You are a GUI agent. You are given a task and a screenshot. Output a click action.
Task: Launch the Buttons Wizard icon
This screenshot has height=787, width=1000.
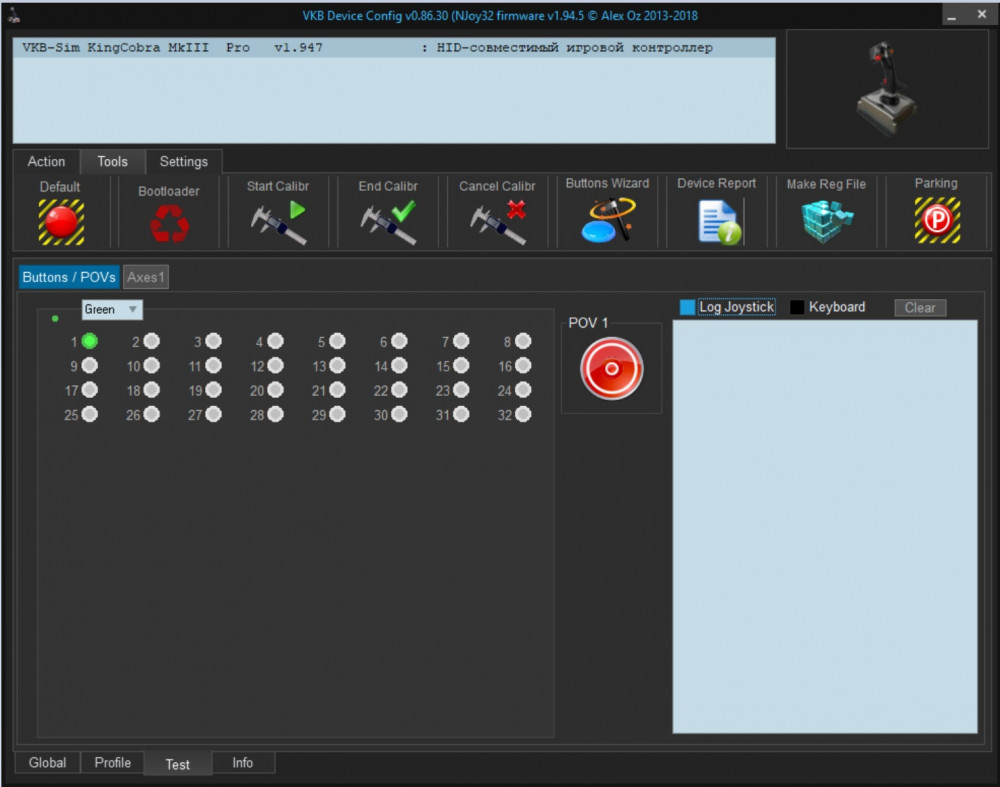608,220
